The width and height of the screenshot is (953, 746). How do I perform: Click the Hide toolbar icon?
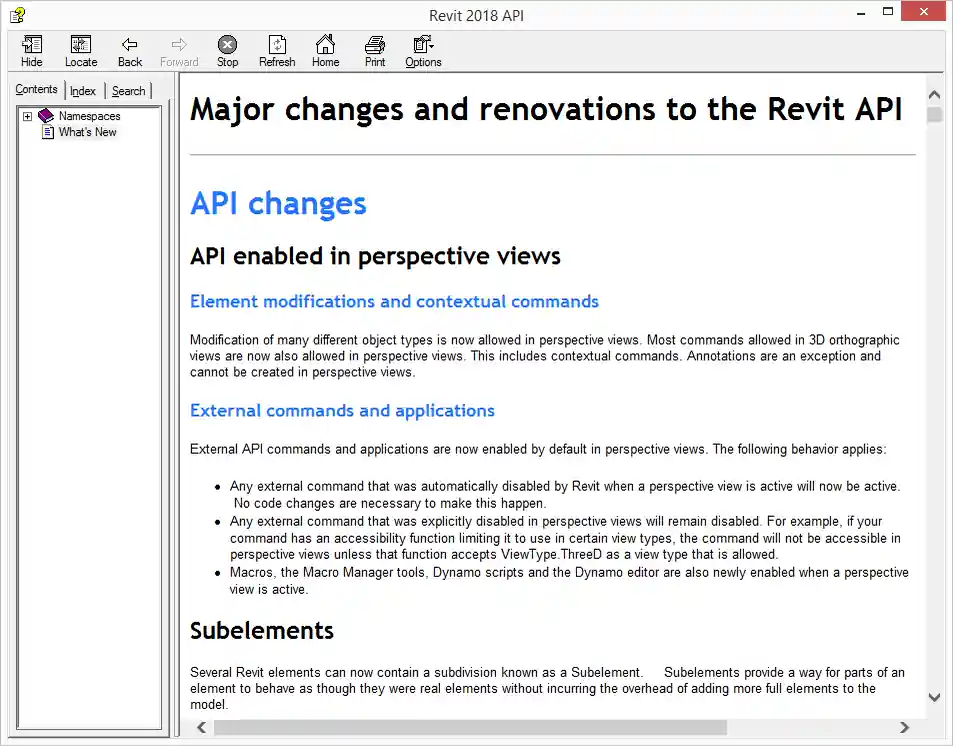click(31, 50)
